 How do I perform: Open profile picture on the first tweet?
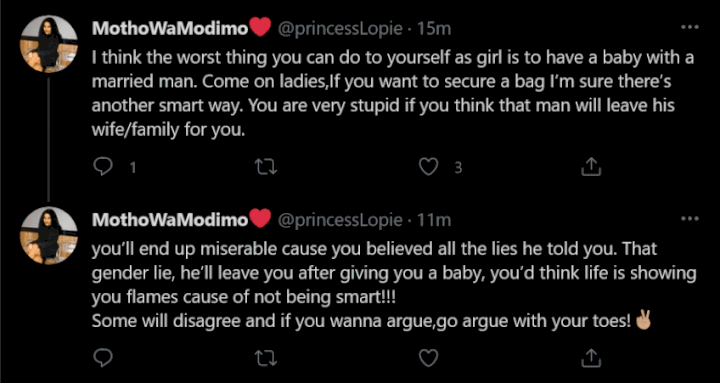[x=49, y=44]
